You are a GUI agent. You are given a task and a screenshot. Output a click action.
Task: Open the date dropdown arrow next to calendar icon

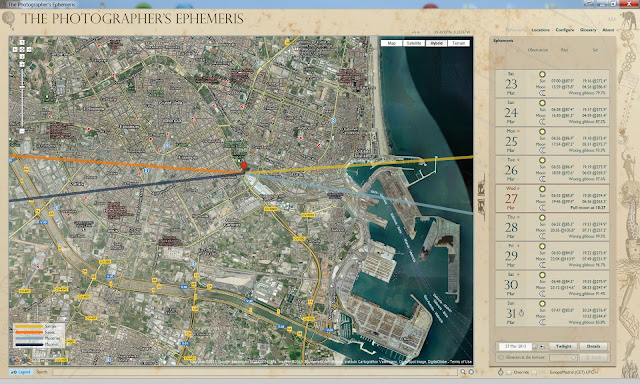tap(542, 346)
